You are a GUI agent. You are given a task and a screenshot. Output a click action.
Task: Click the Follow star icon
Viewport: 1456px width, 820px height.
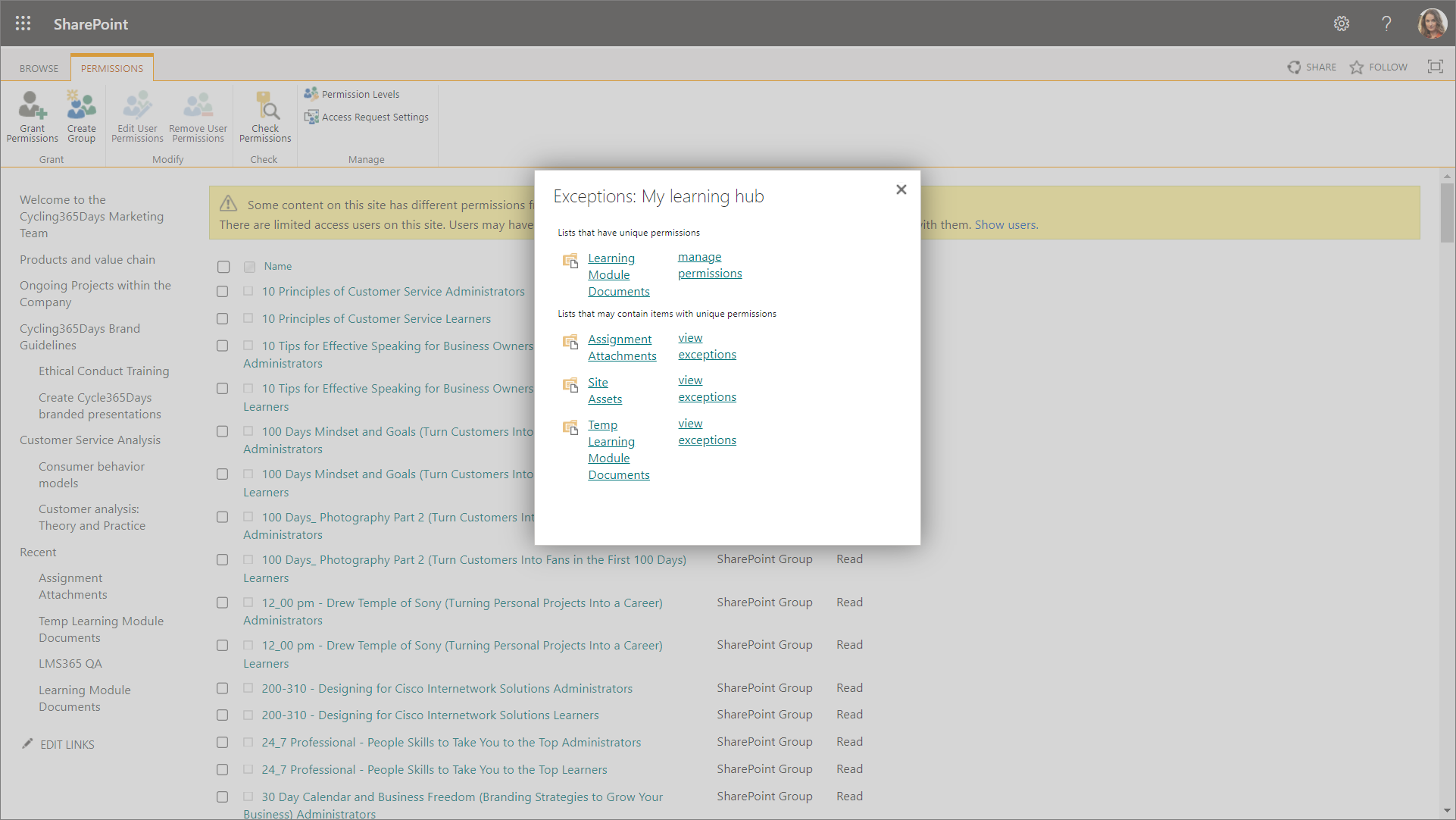point(1356,67)
